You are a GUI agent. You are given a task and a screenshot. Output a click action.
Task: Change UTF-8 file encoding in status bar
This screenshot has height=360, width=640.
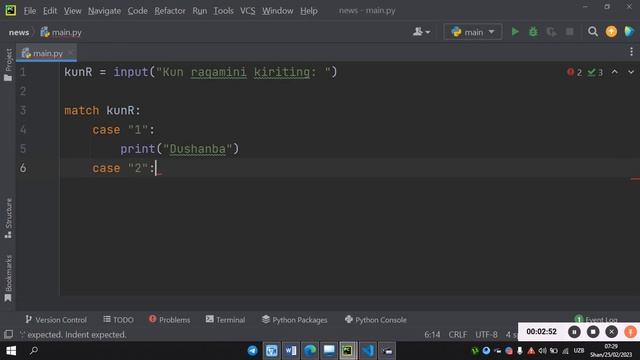pyautogui.click(x=486, y=335)
